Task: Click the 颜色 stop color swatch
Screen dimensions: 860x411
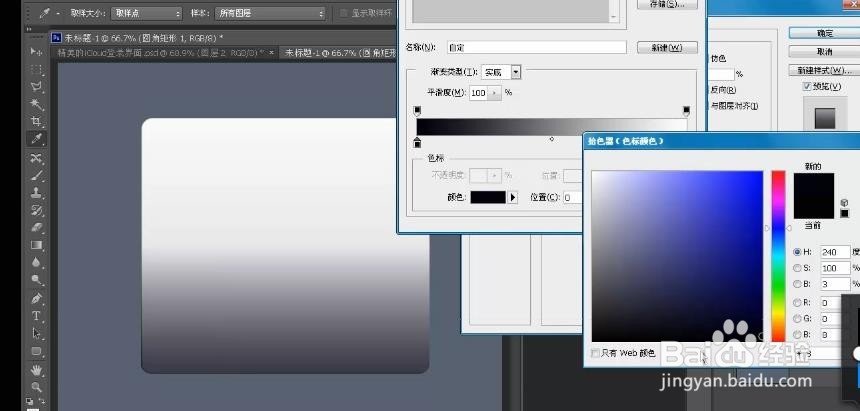Action: click(x=488, y=198)
